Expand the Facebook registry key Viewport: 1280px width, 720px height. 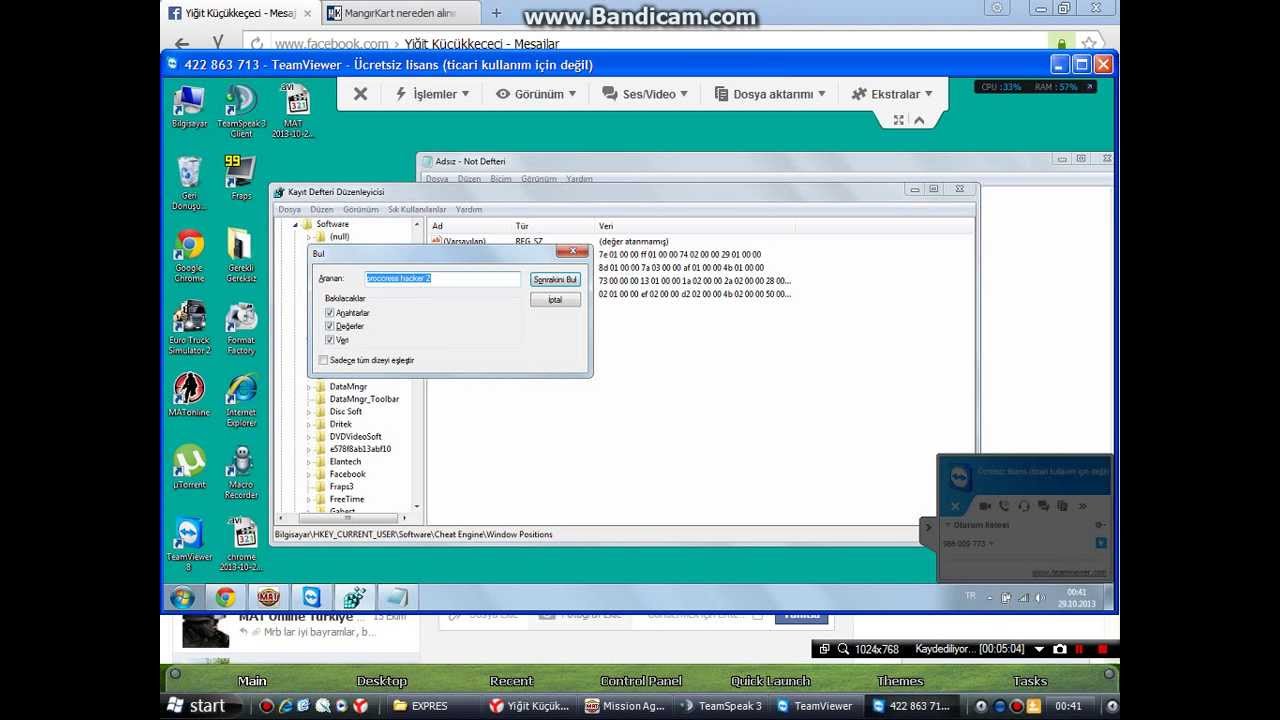(309, 474)
